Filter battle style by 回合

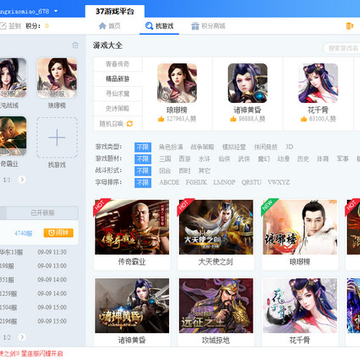tap(165, 171)
